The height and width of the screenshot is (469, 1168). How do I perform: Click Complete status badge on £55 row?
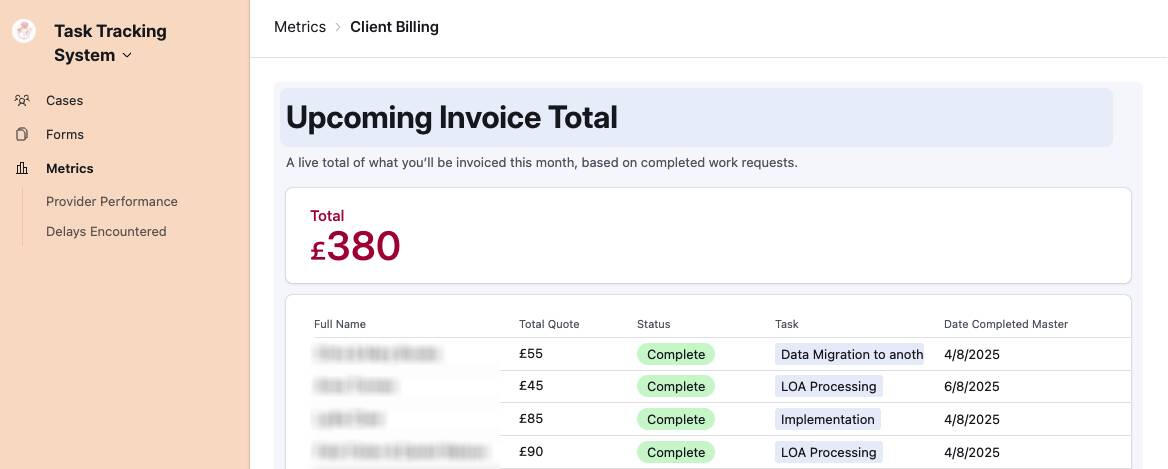(x=676, y=354)
